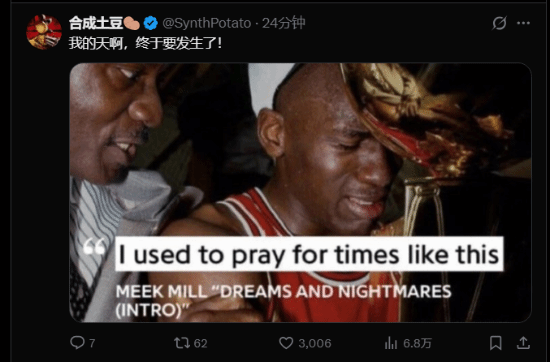Click the blue verified badge
Screen dimensions: 550x362
click(x=150, y=23)
